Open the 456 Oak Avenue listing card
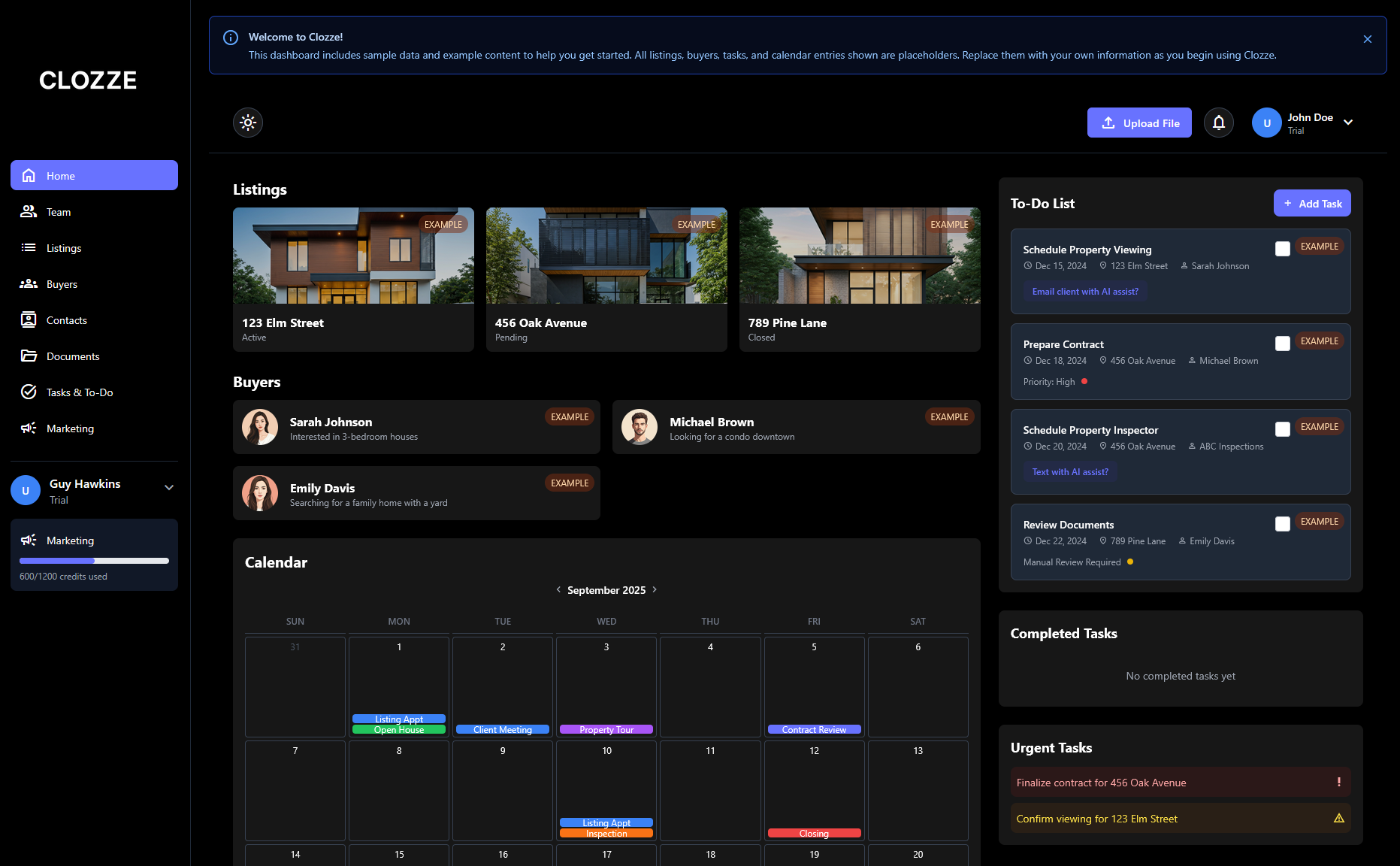 tap(606, 280)
